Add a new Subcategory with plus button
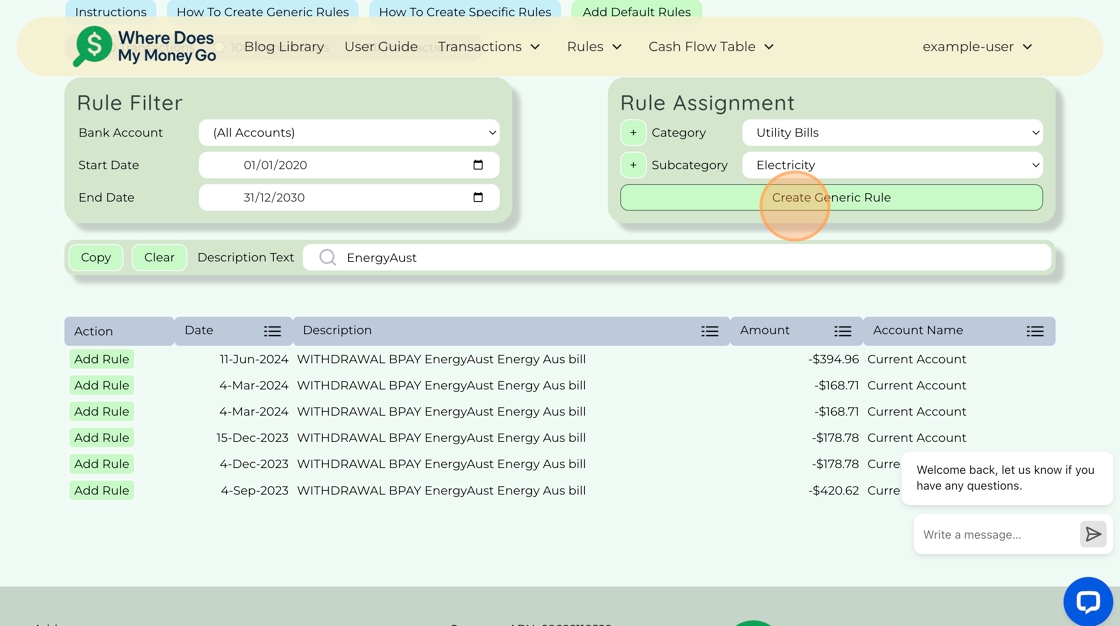The height and width of the screenshot is (626, 1120). 633,165
